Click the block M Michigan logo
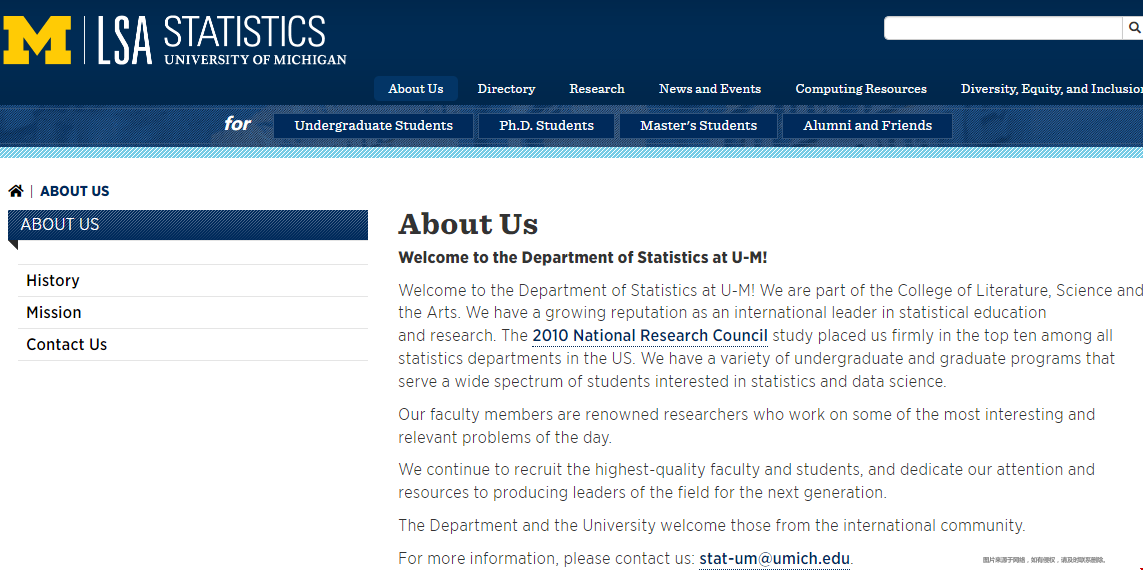This screenshot has width=1143, height=570. 36,40
